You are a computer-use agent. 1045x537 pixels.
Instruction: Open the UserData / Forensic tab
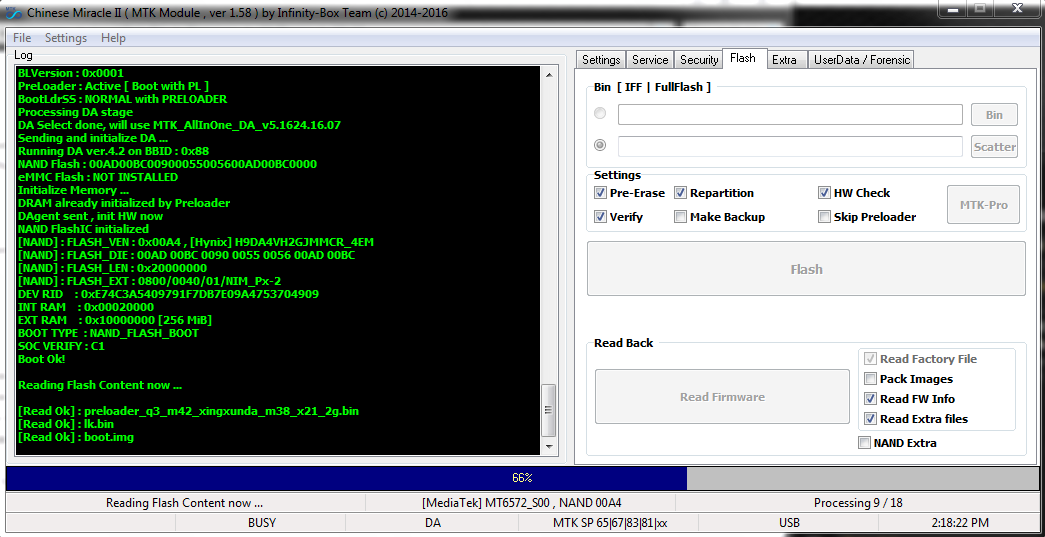pyautogui.click(x=861, y=60)
